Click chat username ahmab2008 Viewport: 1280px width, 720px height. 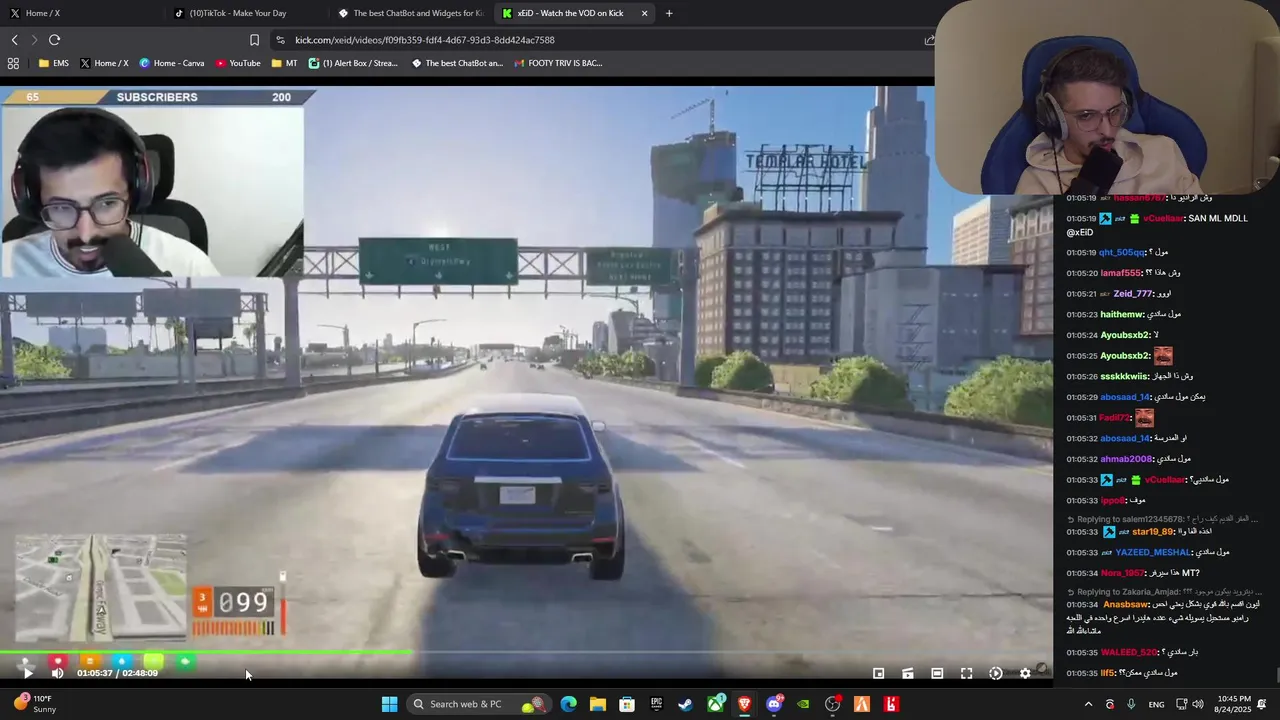(1126, 459)
